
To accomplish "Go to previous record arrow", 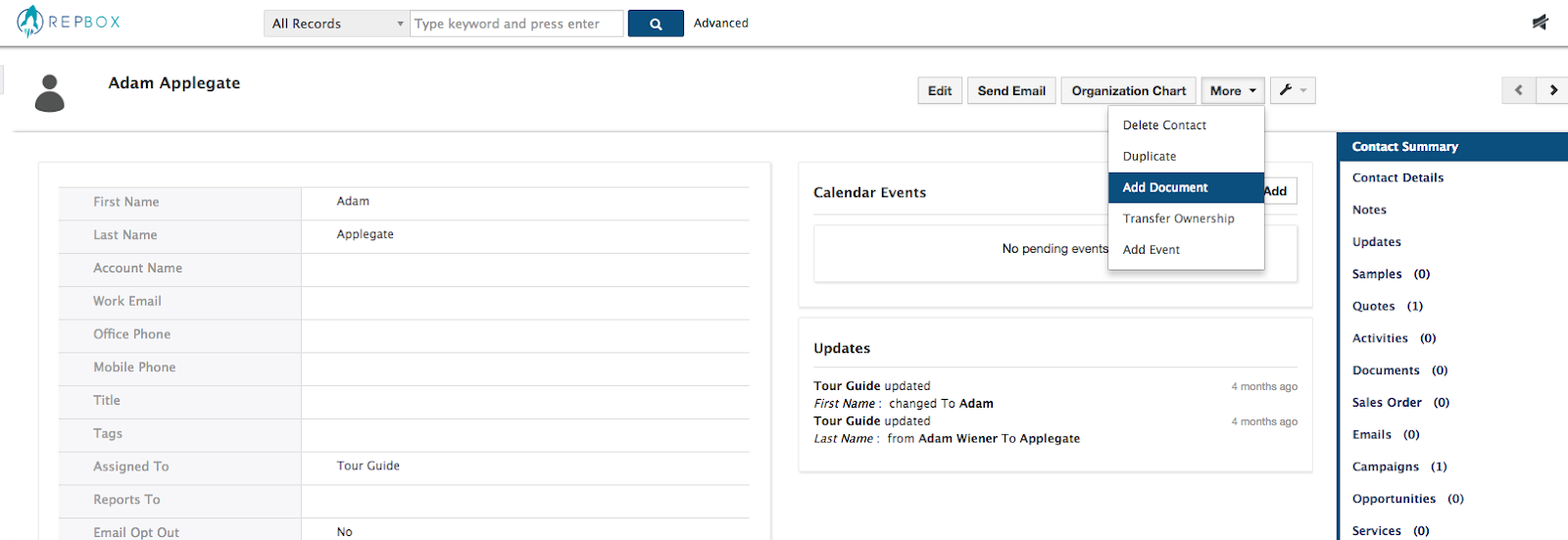I will point(1518,90).
